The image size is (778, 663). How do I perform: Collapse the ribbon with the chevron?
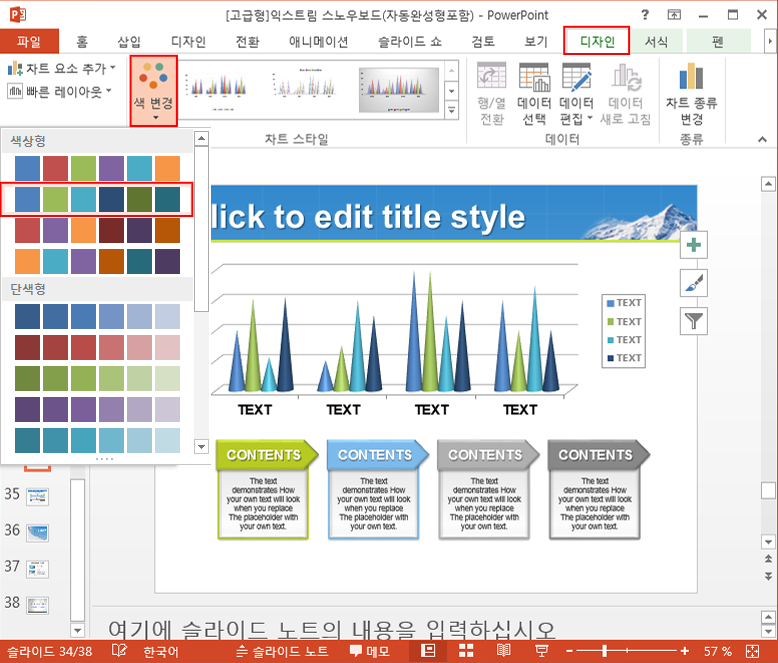tap(763, 139)
